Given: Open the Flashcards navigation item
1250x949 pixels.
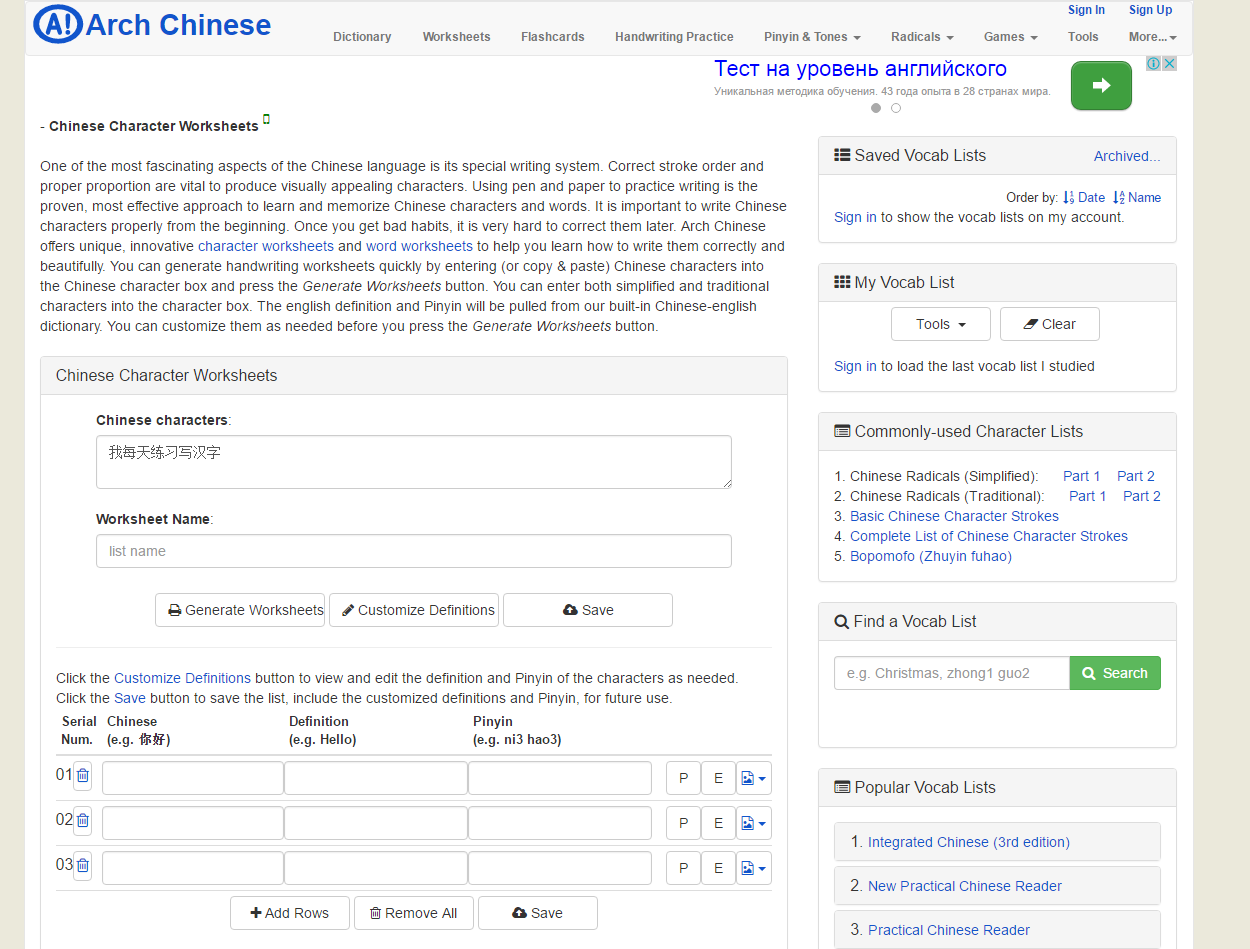Looking at the screenshot, I should [x=552, y=37].
